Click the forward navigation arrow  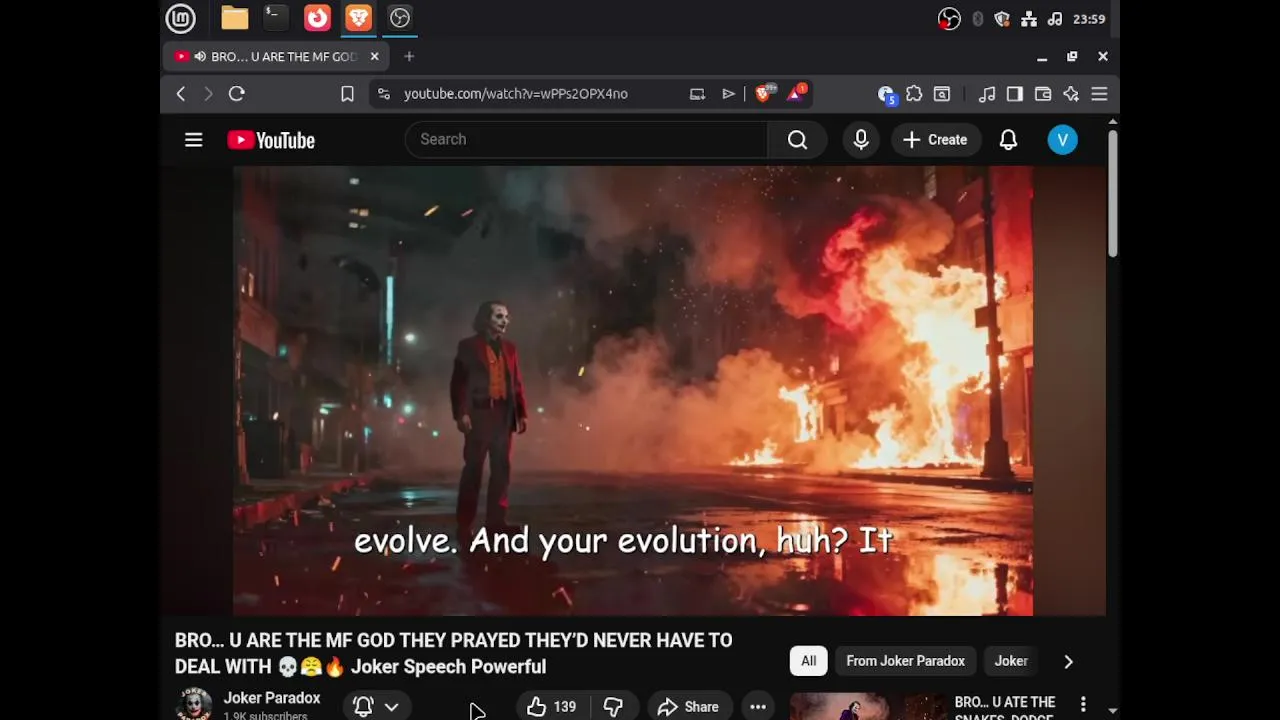(208, 94)
